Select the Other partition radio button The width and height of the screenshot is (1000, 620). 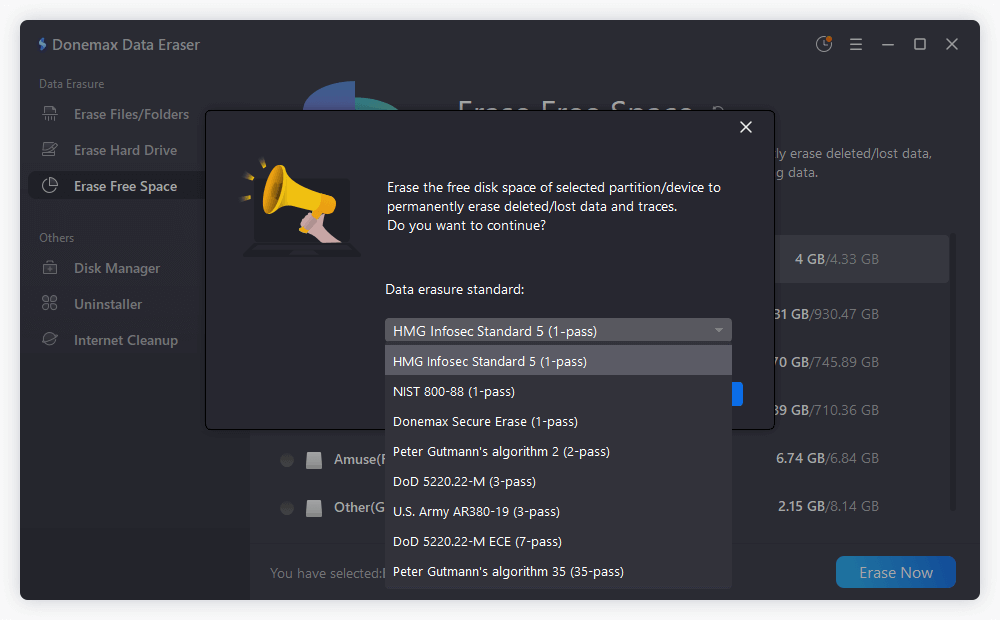click(x=287, y=507)
